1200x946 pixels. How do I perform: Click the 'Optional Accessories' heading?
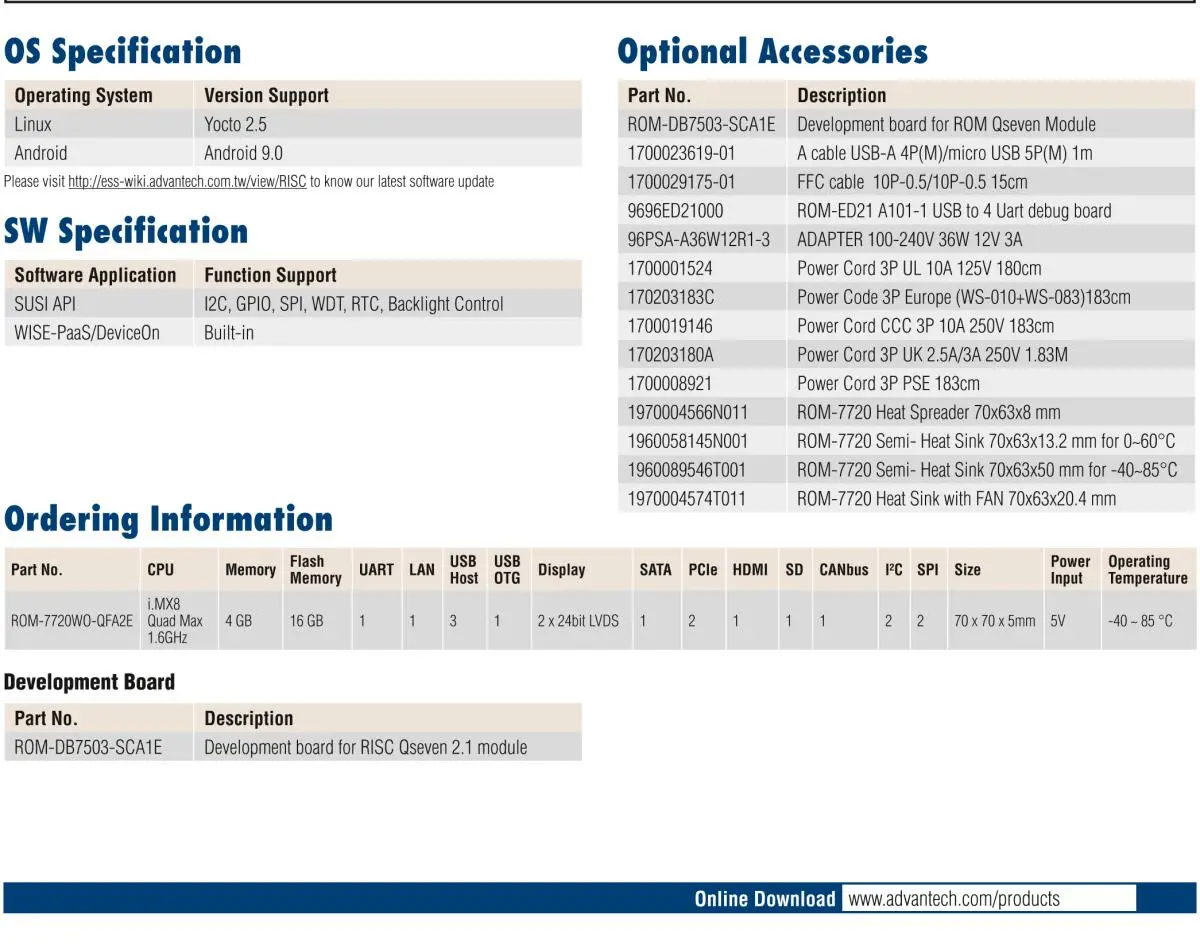[773, 51]
